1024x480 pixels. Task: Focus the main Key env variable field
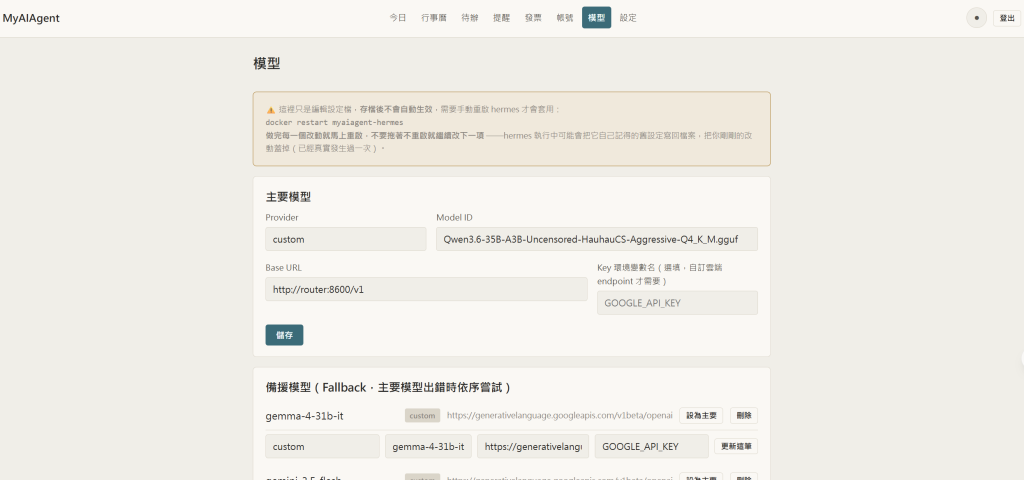tap(677, 303)
